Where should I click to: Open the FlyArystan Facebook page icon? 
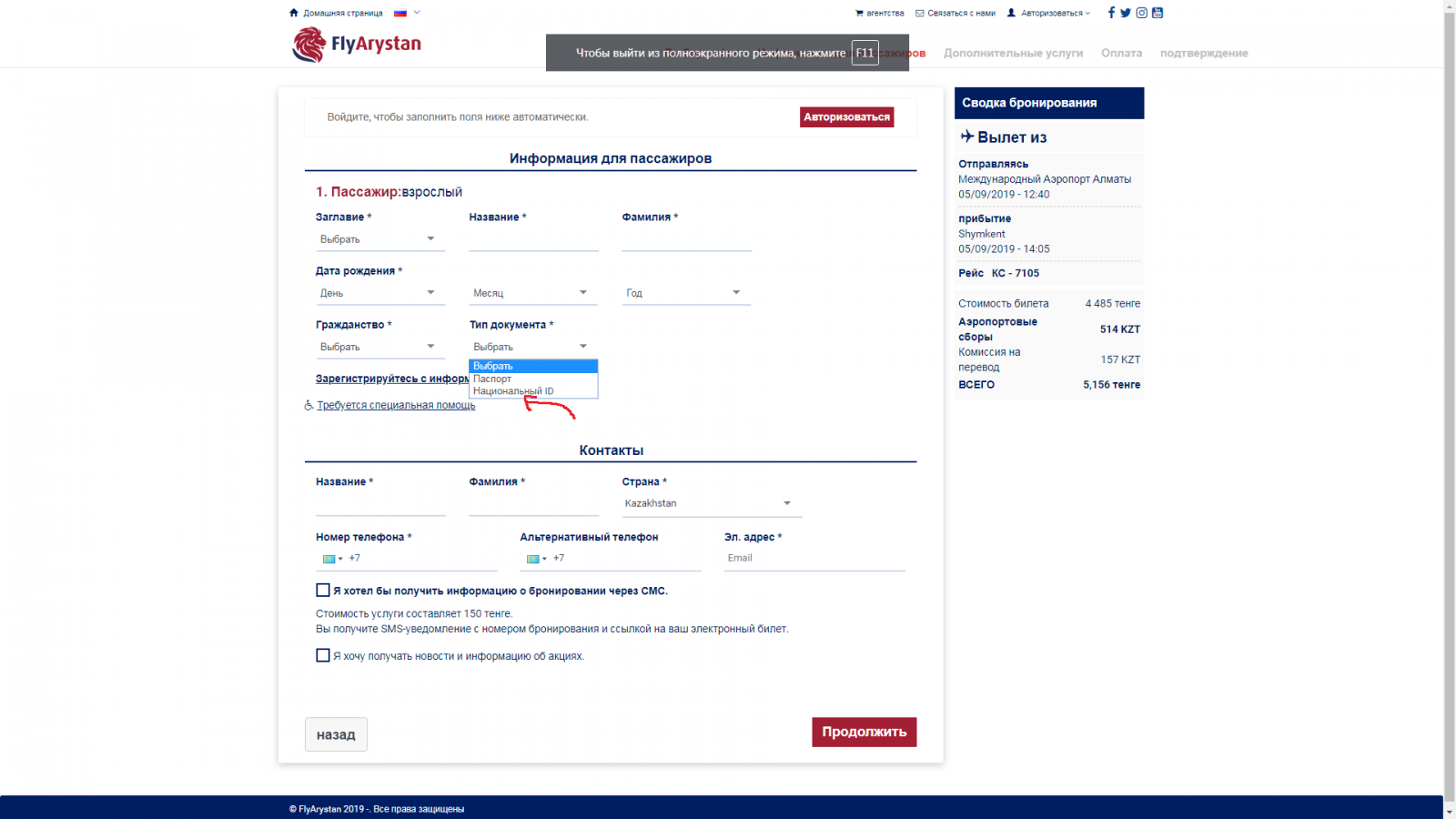[1111, 13]
